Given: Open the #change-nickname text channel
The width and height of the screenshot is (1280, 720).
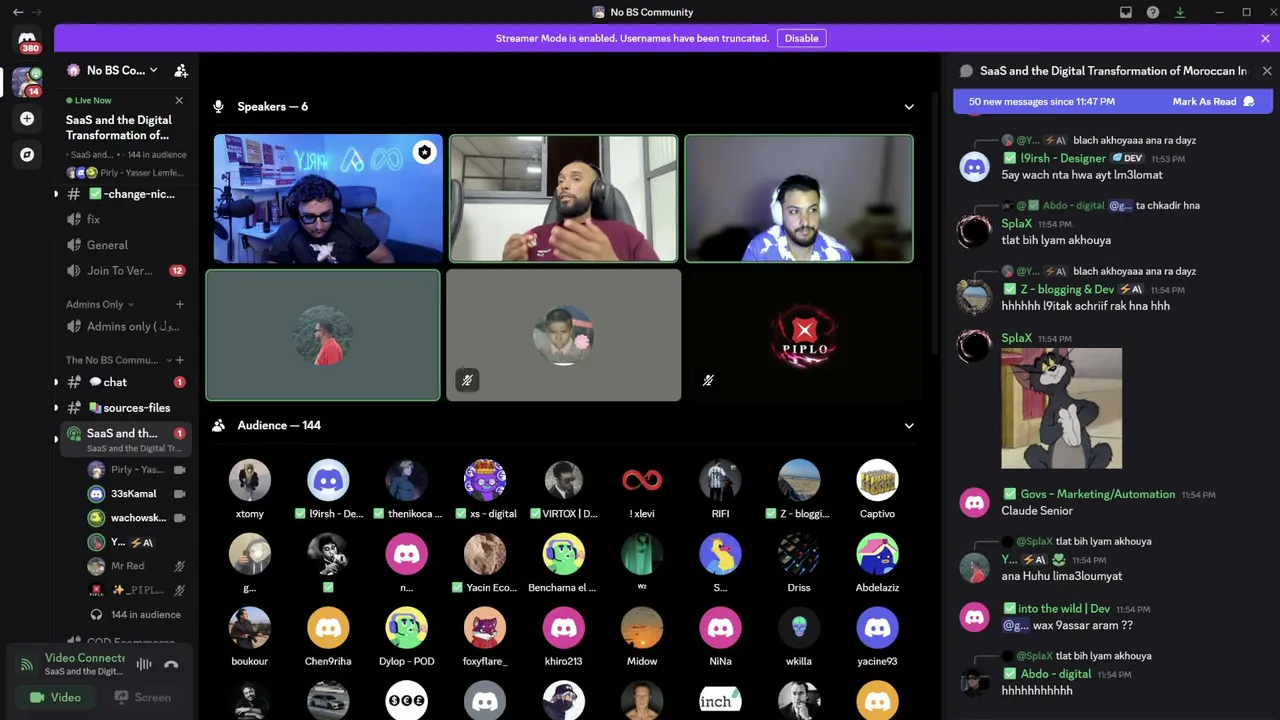Looking at the screenshot, I should click(x=126, y=194).
